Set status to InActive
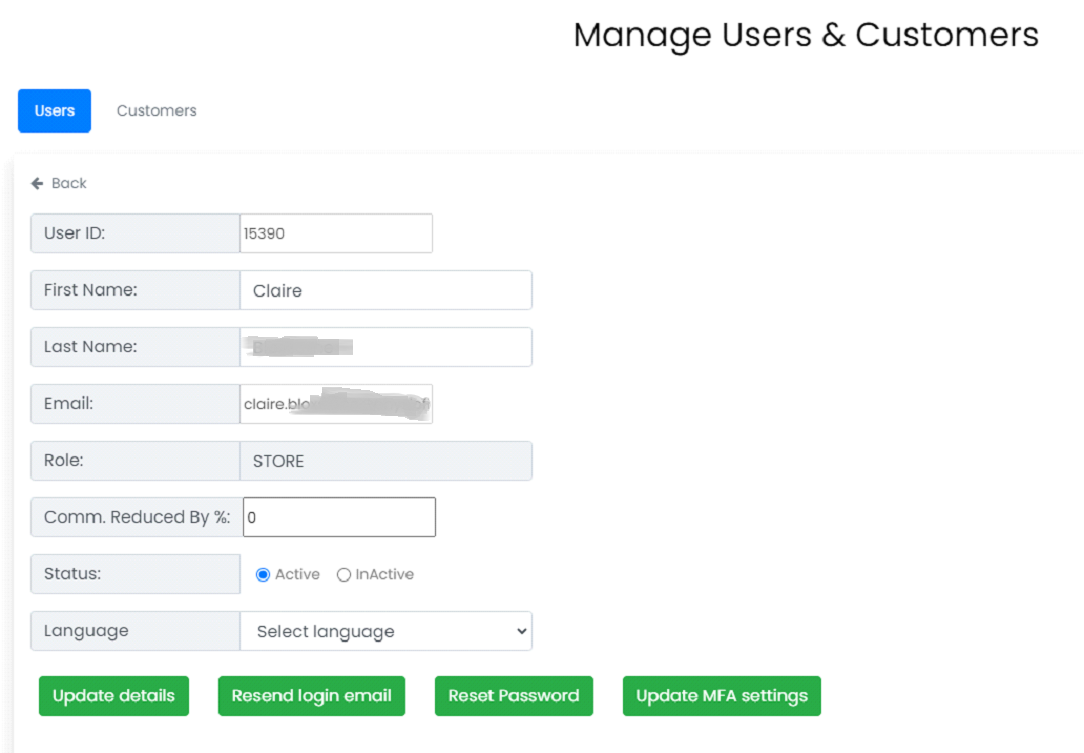The width and height of the screenshot is (1084, 753). point(344,575)
